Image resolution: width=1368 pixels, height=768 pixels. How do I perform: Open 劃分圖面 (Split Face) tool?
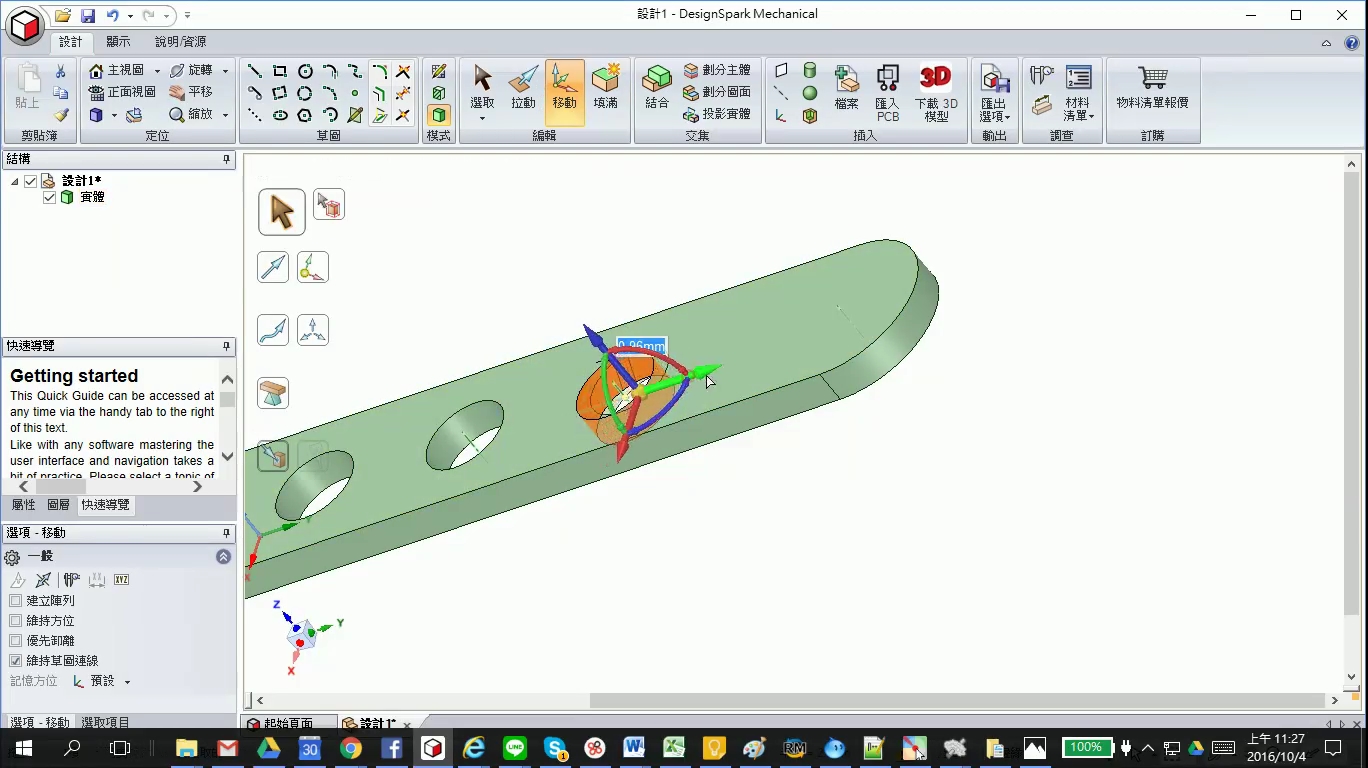pos(717,92)
